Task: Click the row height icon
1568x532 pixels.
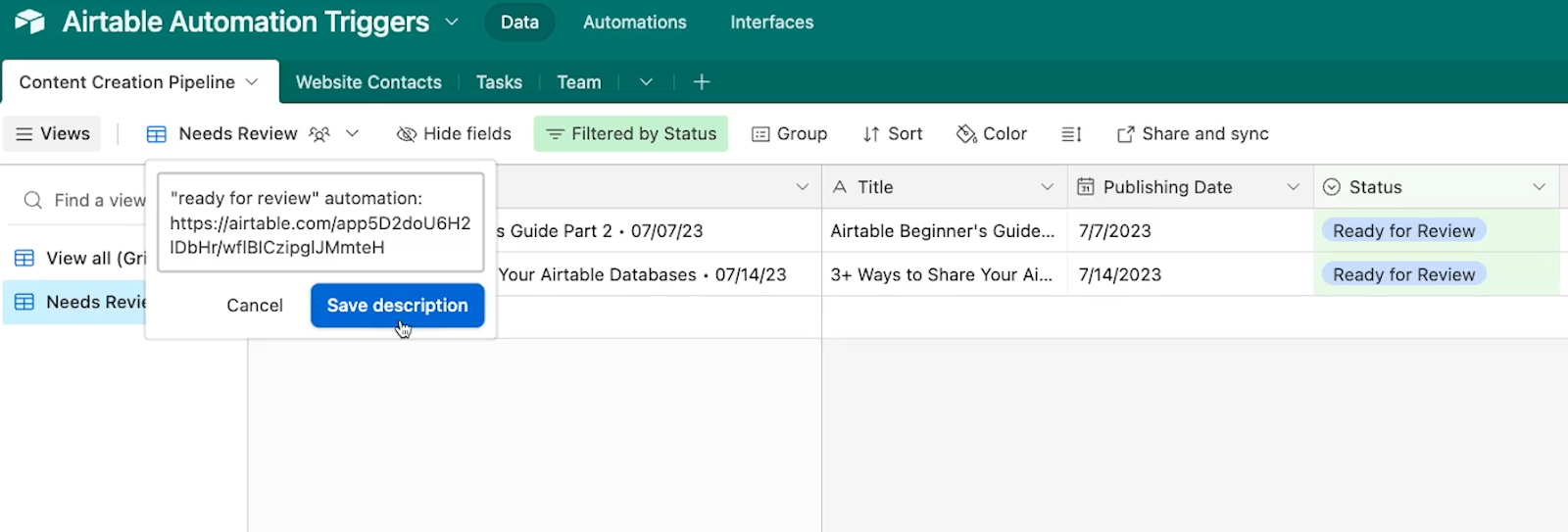Action: pyautogui.click(x=1072, y=134)
